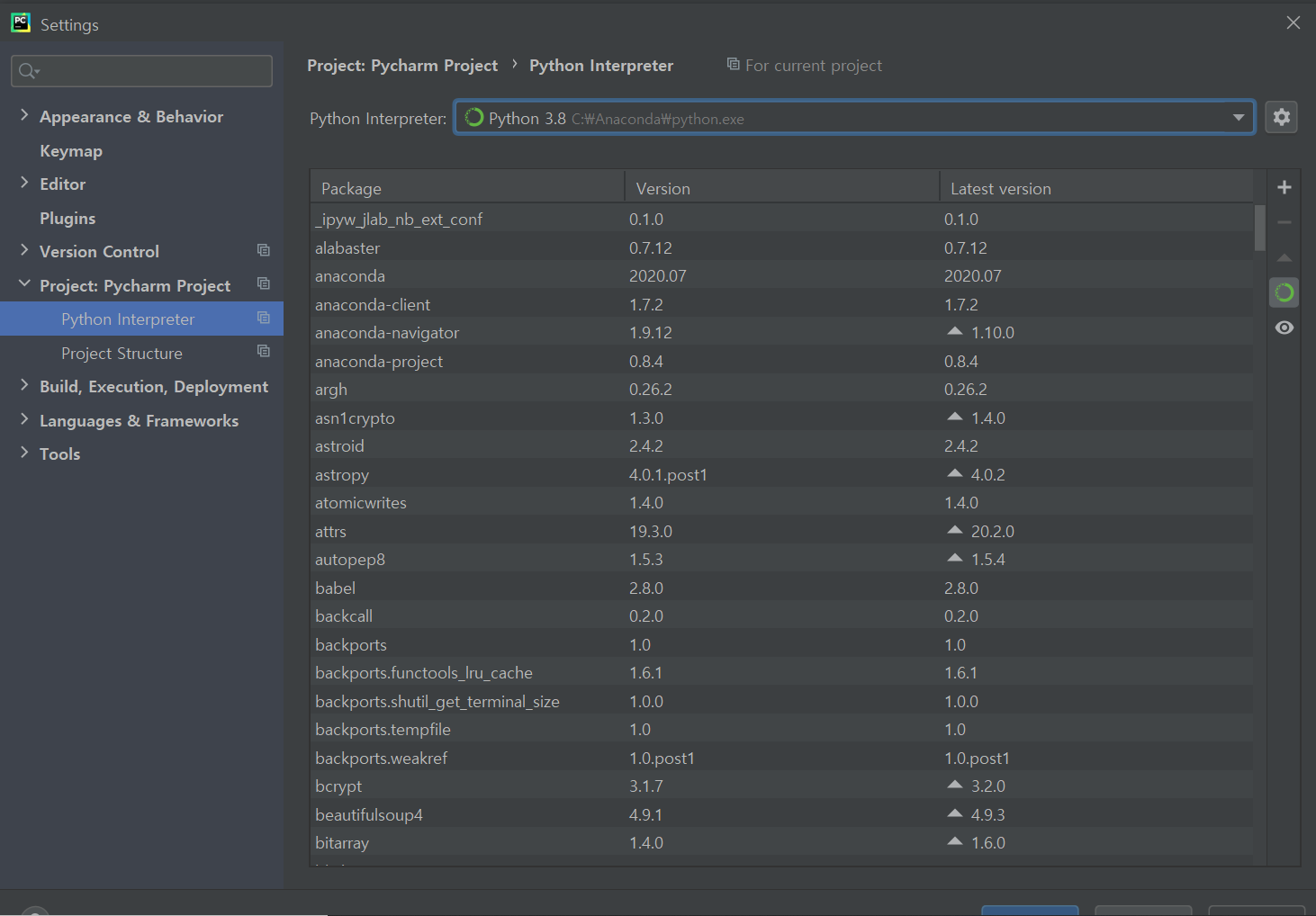
Task: Click version 19.3.0 of attrs
Action: 651,532
